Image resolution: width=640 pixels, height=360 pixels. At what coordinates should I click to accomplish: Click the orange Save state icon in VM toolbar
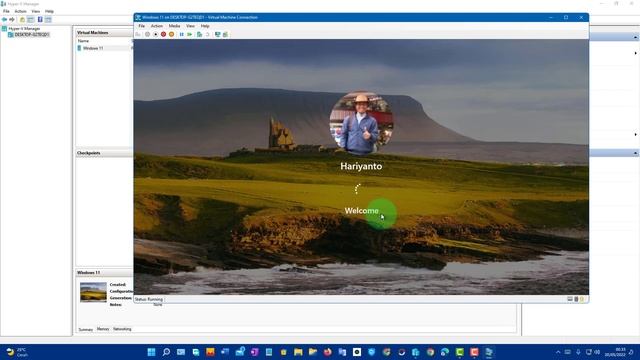click(171, 35)
